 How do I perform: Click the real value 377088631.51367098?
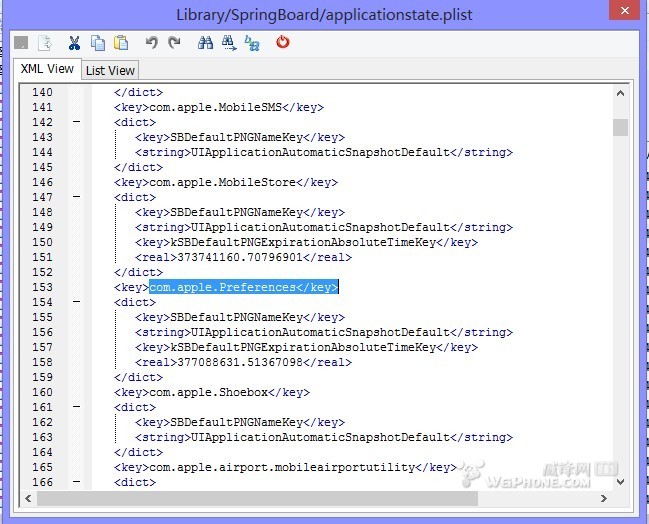click(240, 362)
